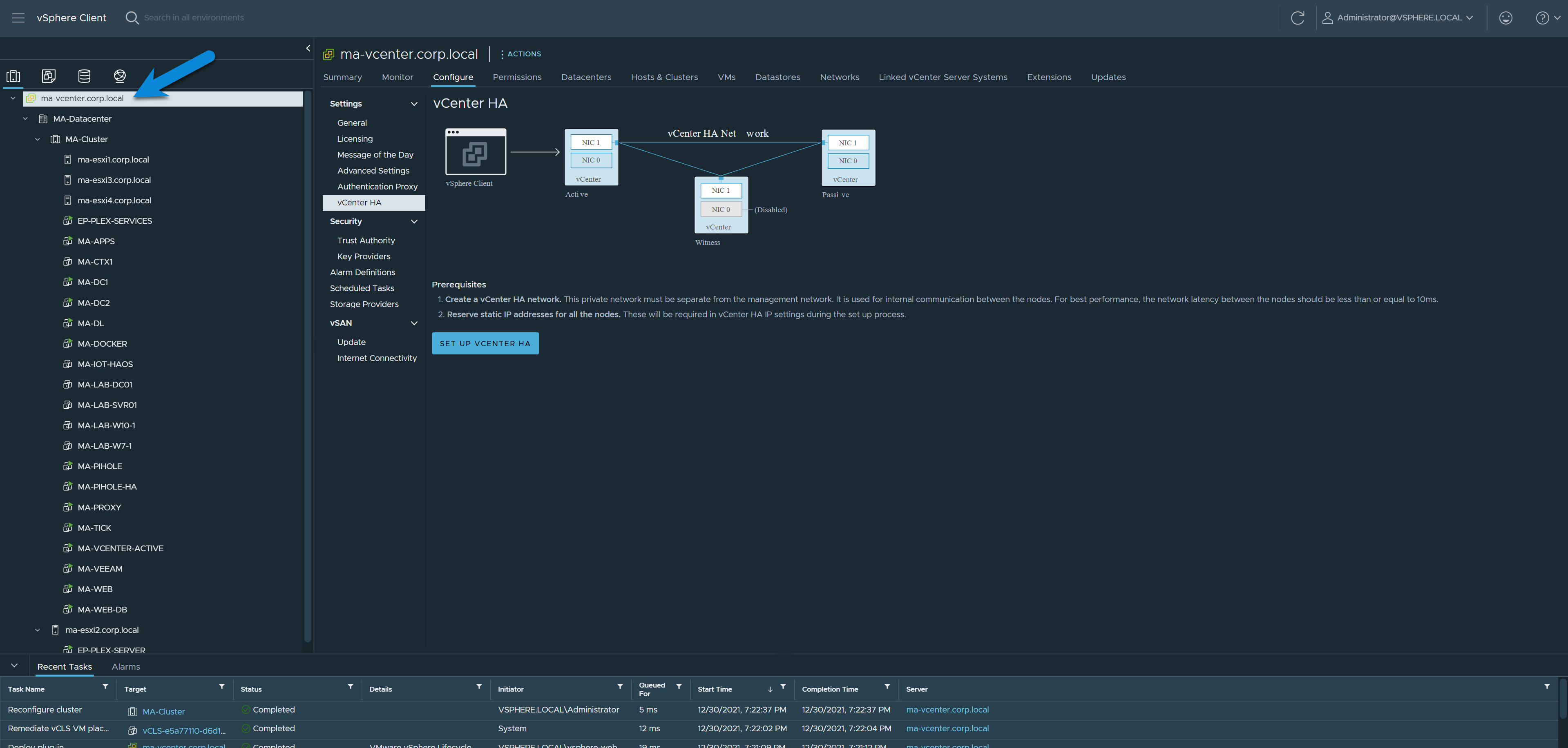Collapse the Recent Tasks bottom panel

14,666
